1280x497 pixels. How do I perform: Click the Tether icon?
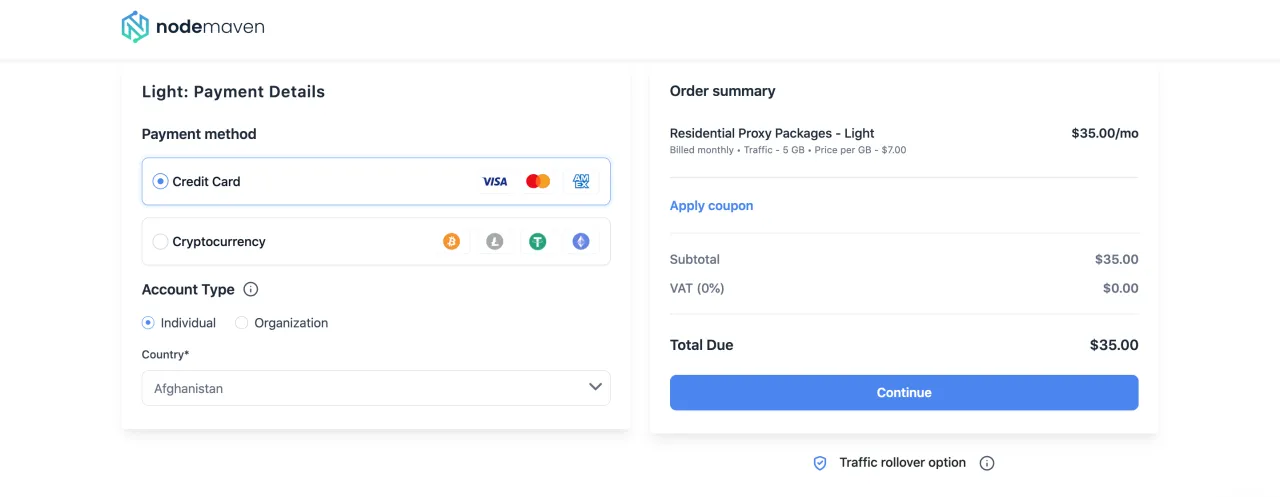click(x=538, y=241)
